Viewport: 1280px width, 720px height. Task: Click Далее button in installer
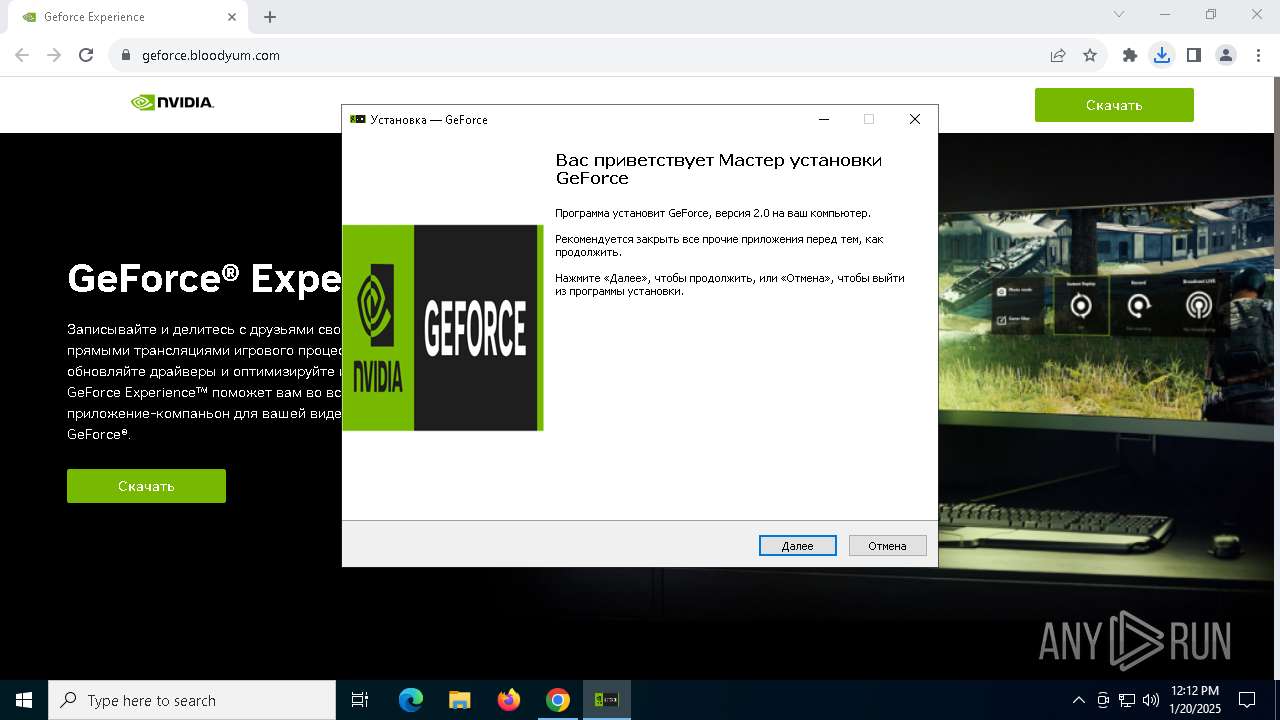(797, 546)
